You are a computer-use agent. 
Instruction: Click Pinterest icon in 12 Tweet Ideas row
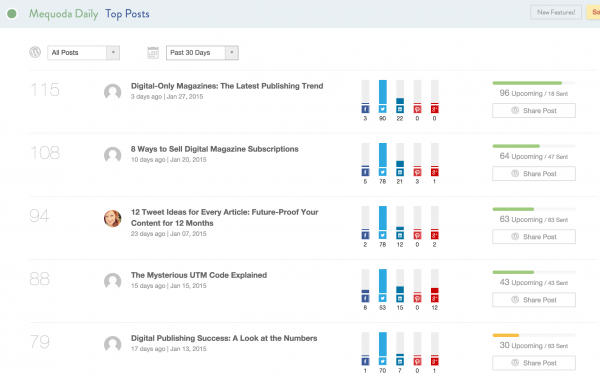point(417,235)
